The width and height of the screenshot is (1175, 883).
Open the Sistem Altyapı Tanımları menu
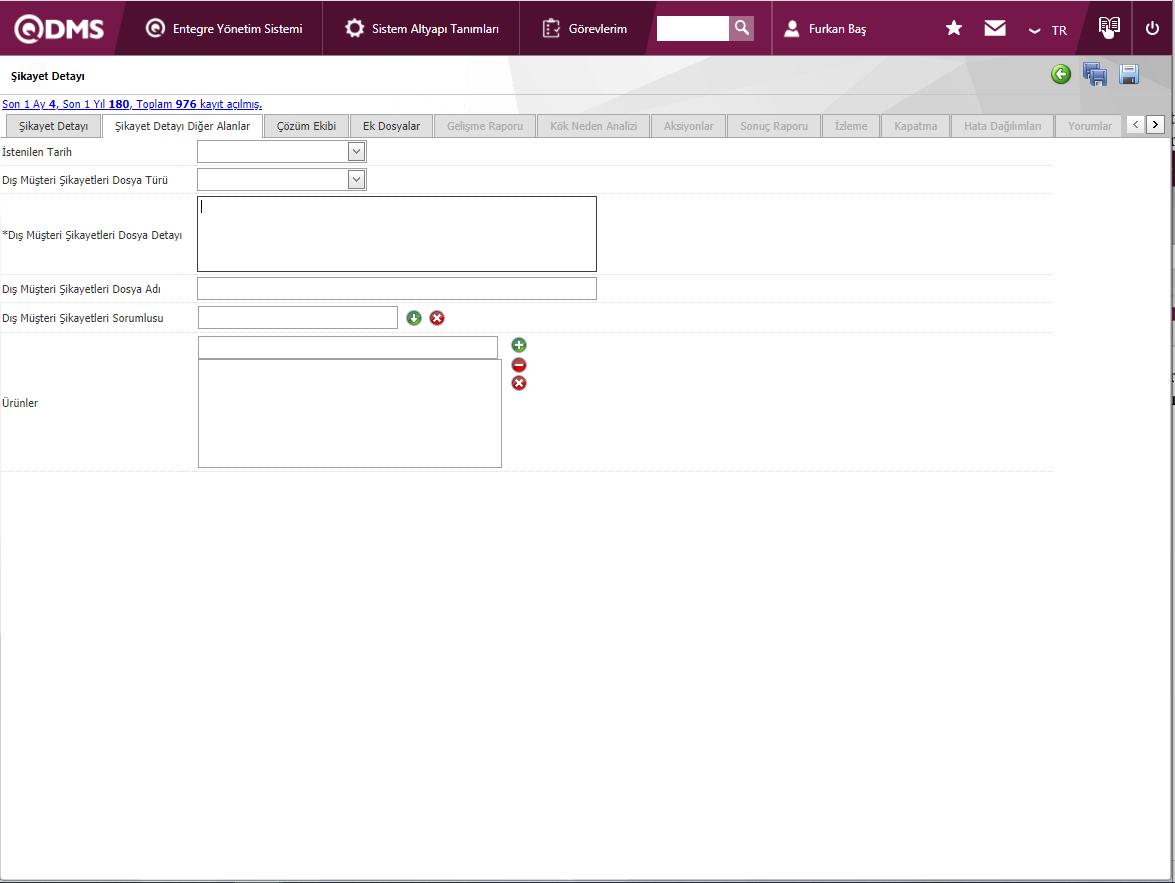click(422, 29)
